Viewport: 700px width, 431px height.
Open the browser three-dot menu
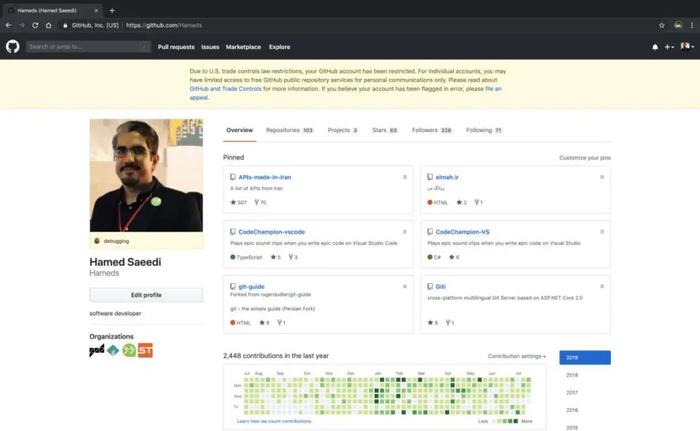pyautogui.click(x=692, y=25)
